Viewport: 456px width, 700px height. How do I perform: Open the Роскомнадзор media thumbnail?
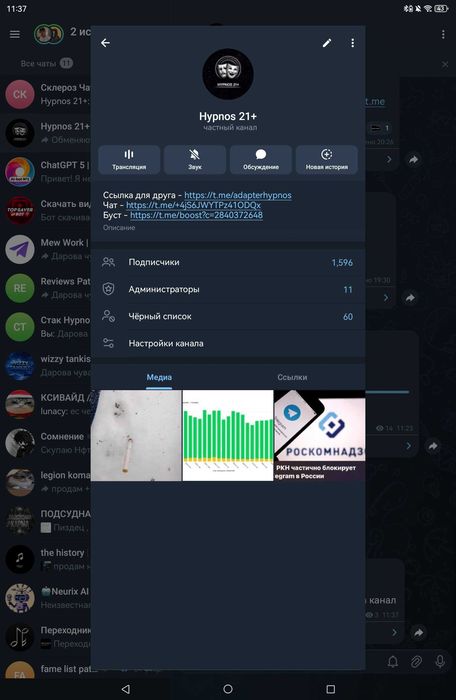[x=320, y=435]
